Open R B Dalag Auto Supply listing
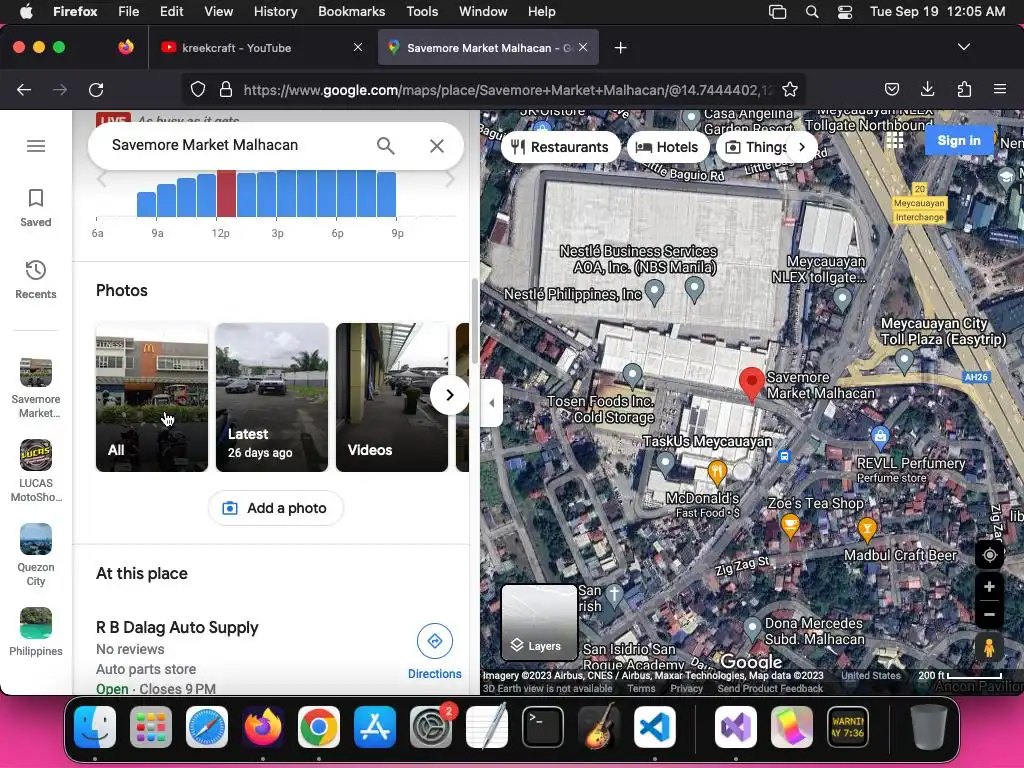Screen dimensions: 1024x768 [x=177, y=628]
